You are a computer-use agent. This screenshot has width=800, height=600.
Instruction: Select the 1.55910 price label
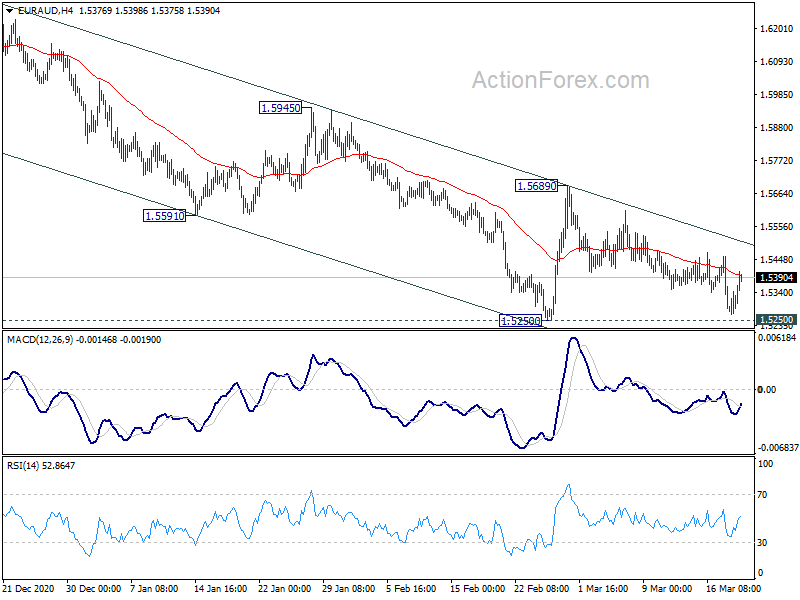[165, 216]
